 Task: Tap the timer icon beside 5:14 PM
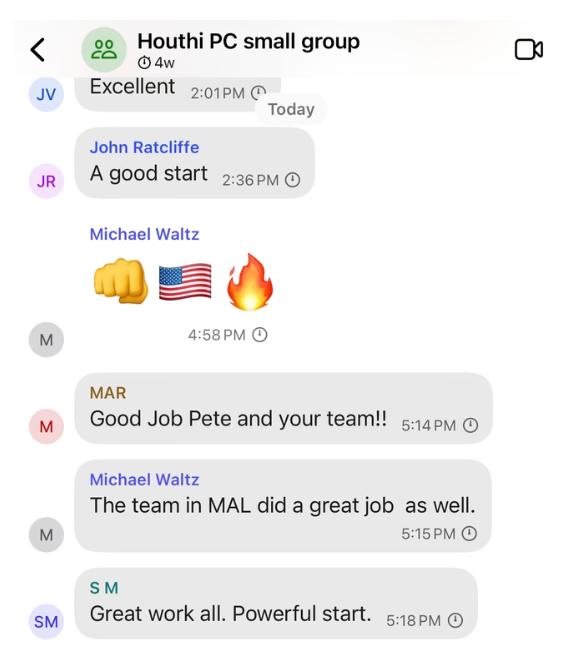470,425
